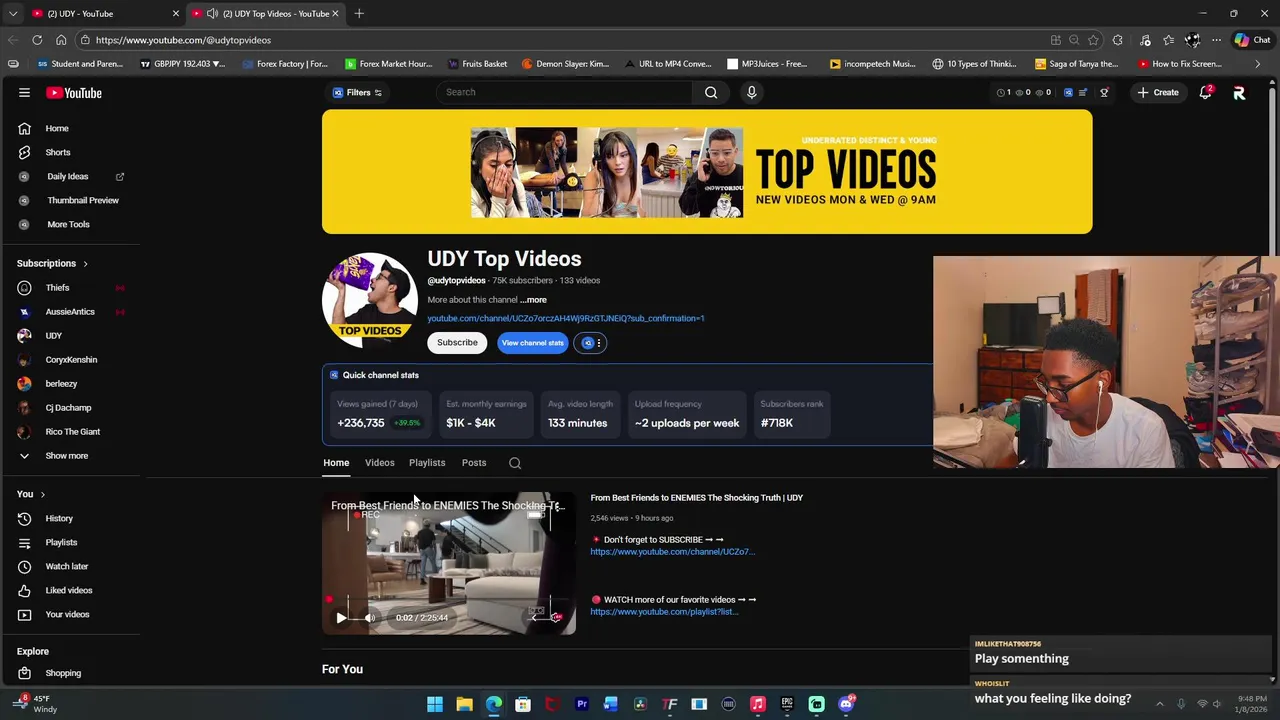Open the playlist link in the description
This screenshot has height=720, width=1280.
tap(664, 612)
